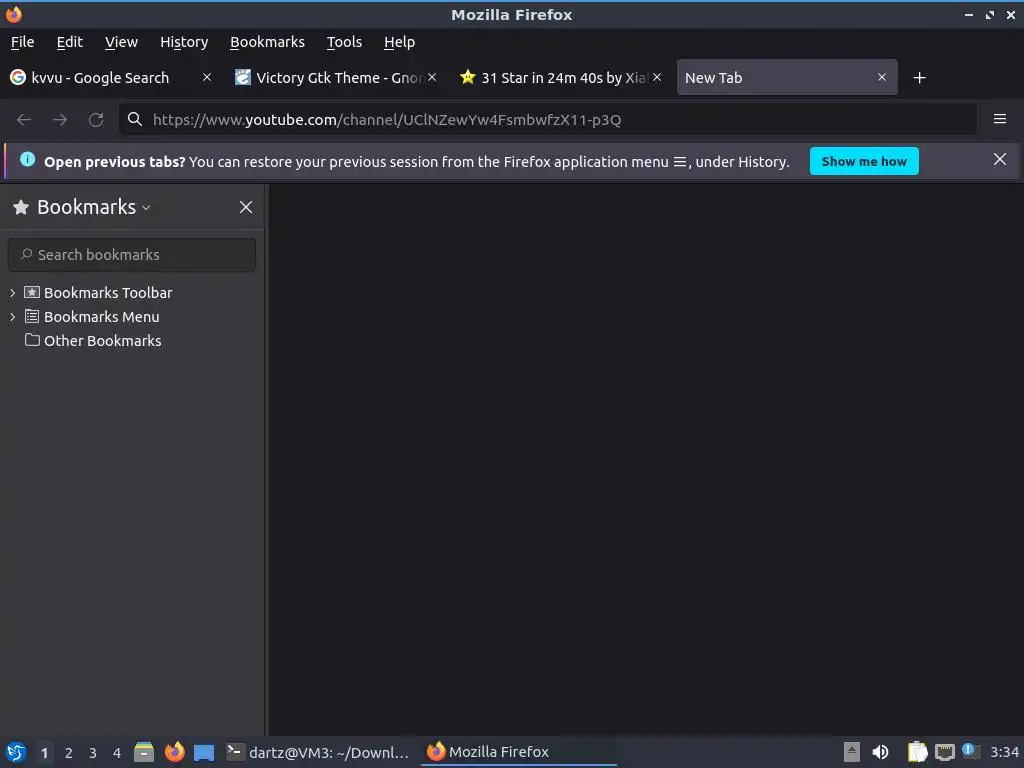Screen dimensions: 1024x768
Task: Go forward using the forward arrow
Action: 60,120
